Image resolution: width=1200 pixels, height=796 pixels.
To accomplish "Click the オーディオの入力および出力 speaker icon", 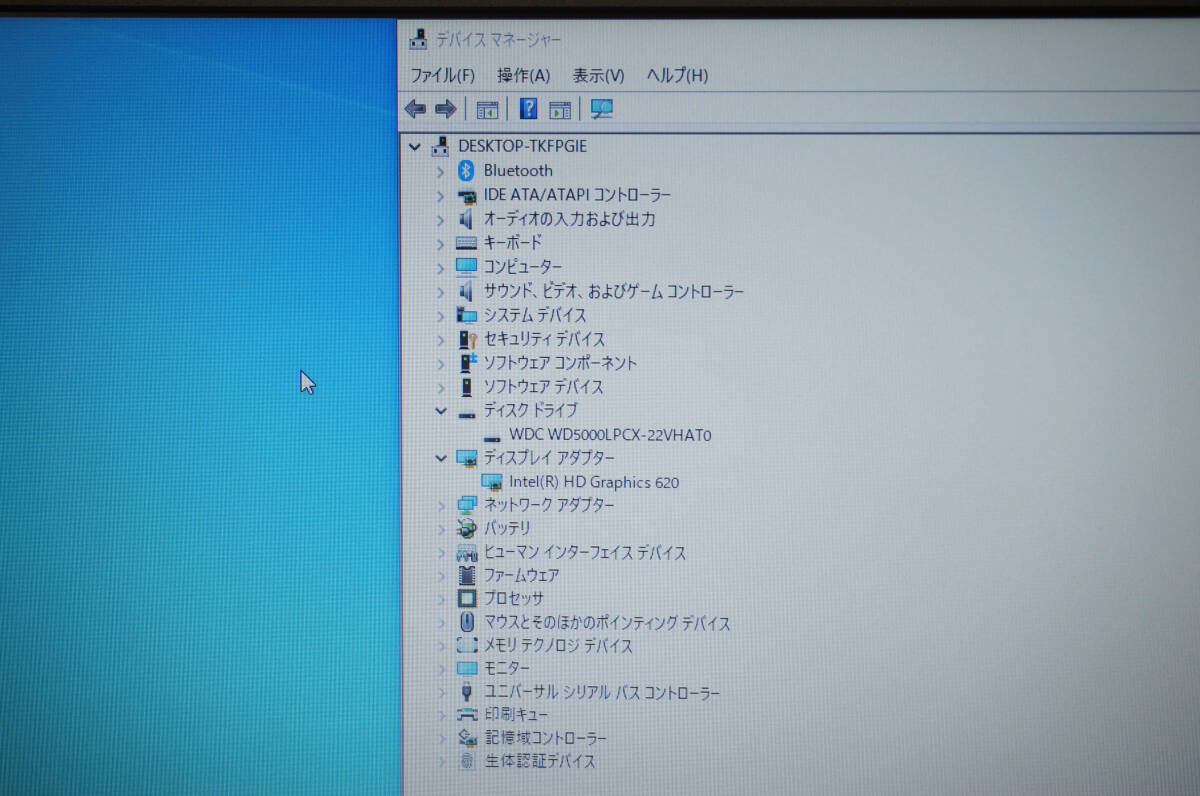I will 466,218.
